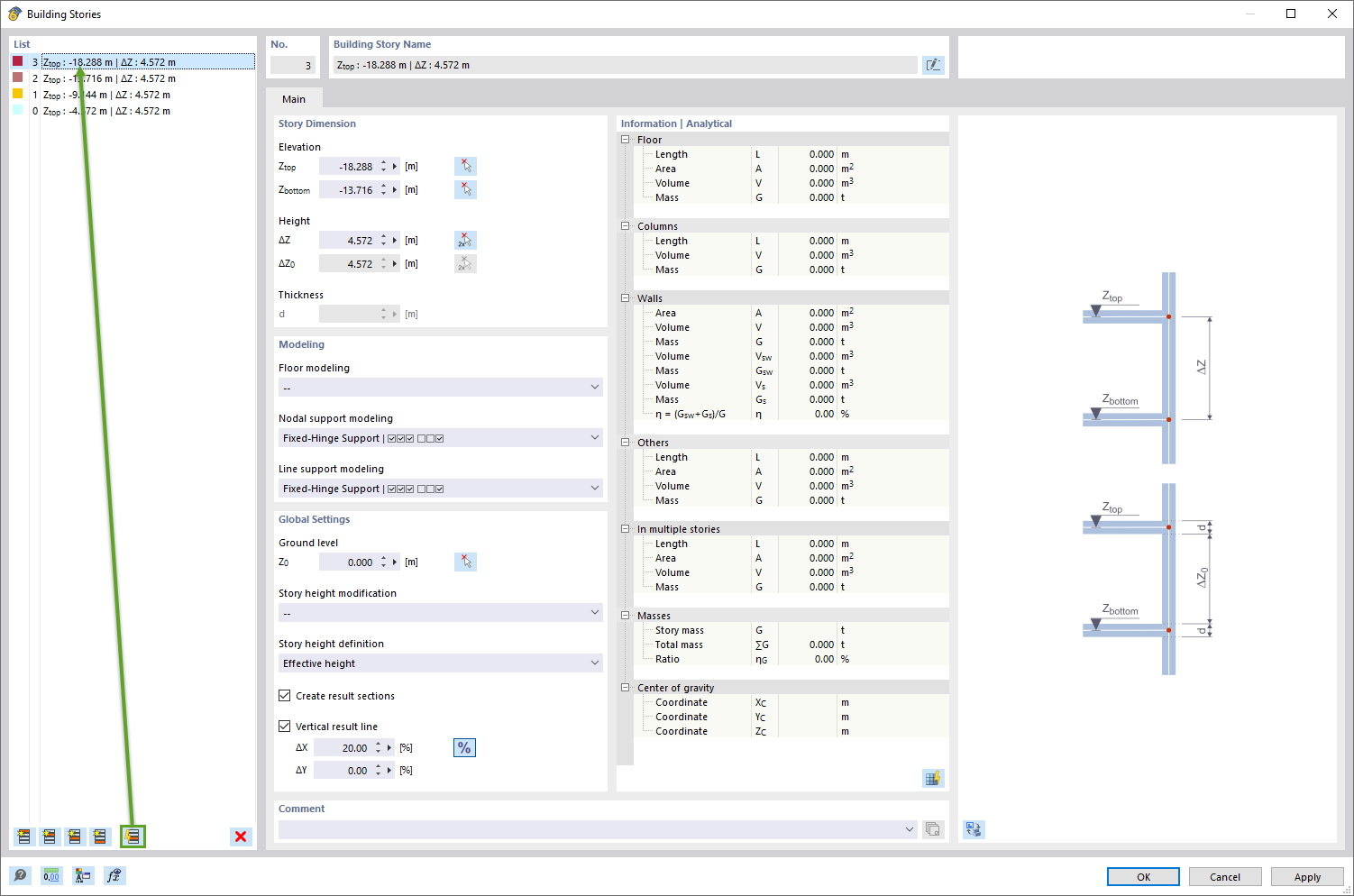This screenshot has height=896, width=1354.
Task: Switch to the Main tab
Action: pos(294,99)
